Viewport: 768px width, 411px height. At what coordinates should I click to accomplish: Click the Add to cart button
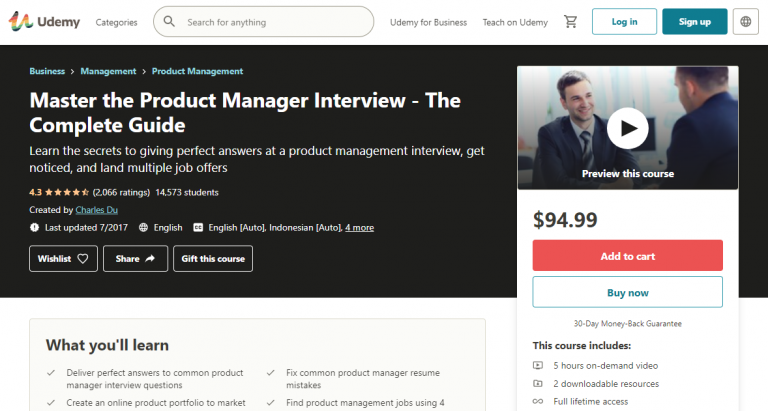tap(627, 256)
